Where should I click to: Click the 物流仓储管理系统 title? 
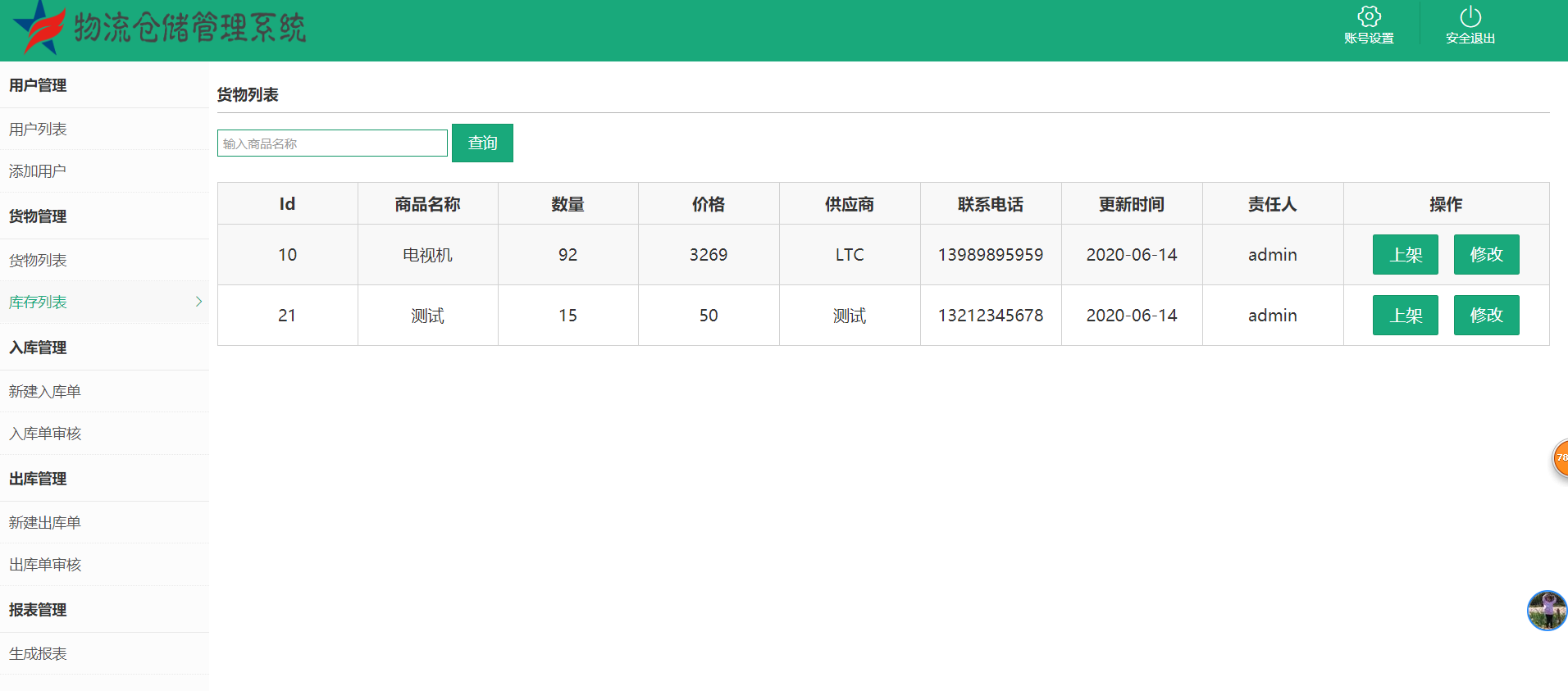click(x=190, y=28)
